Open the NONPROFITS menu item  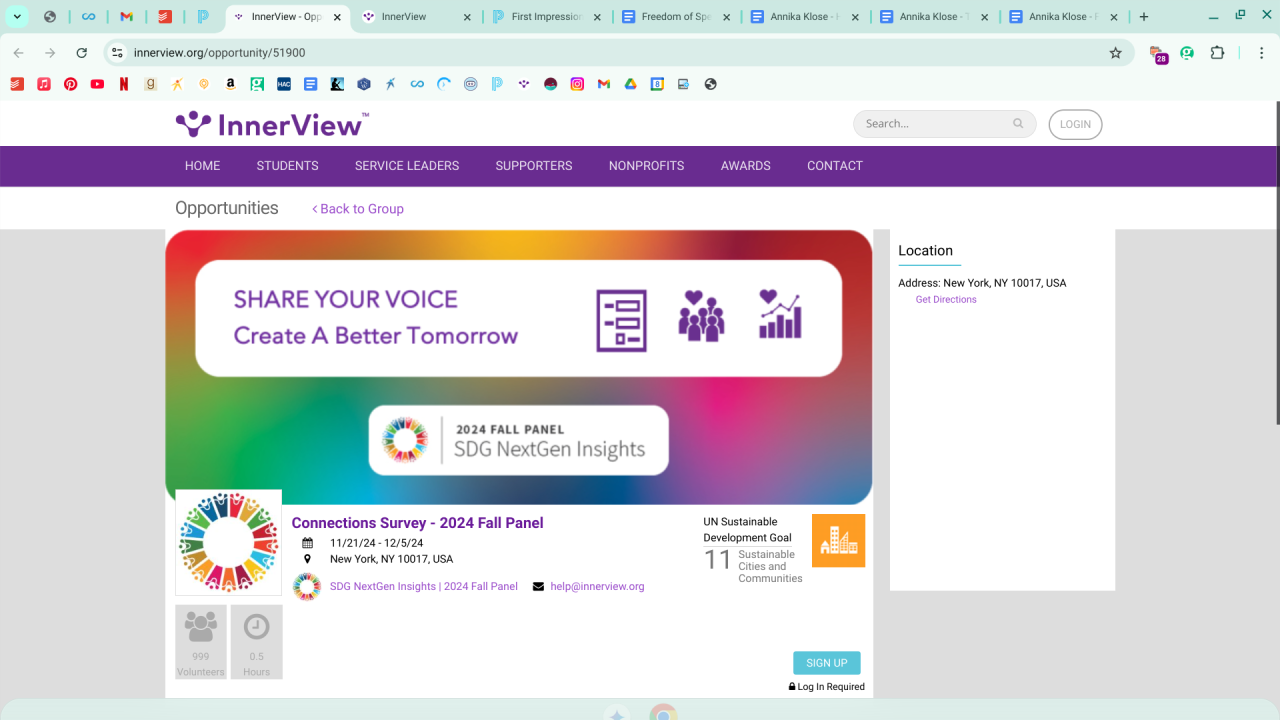pos(647,166)
